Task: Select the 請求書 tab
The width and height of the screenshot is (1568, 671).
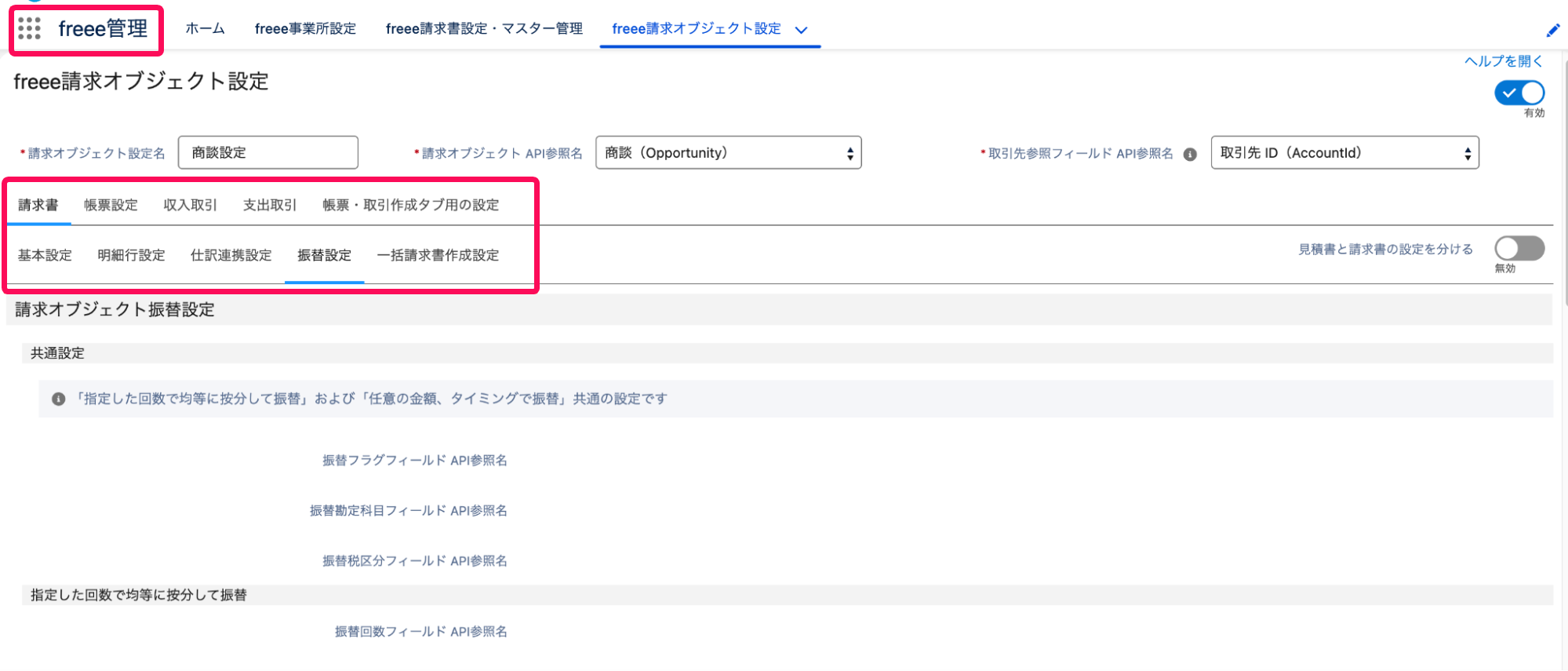Action: 38,205
